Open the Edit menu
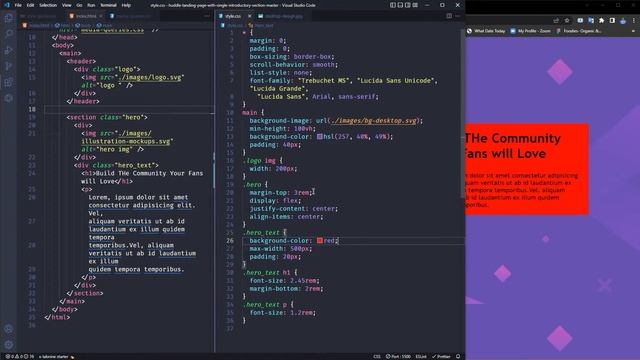640x360 pixels. pos(31,5)
